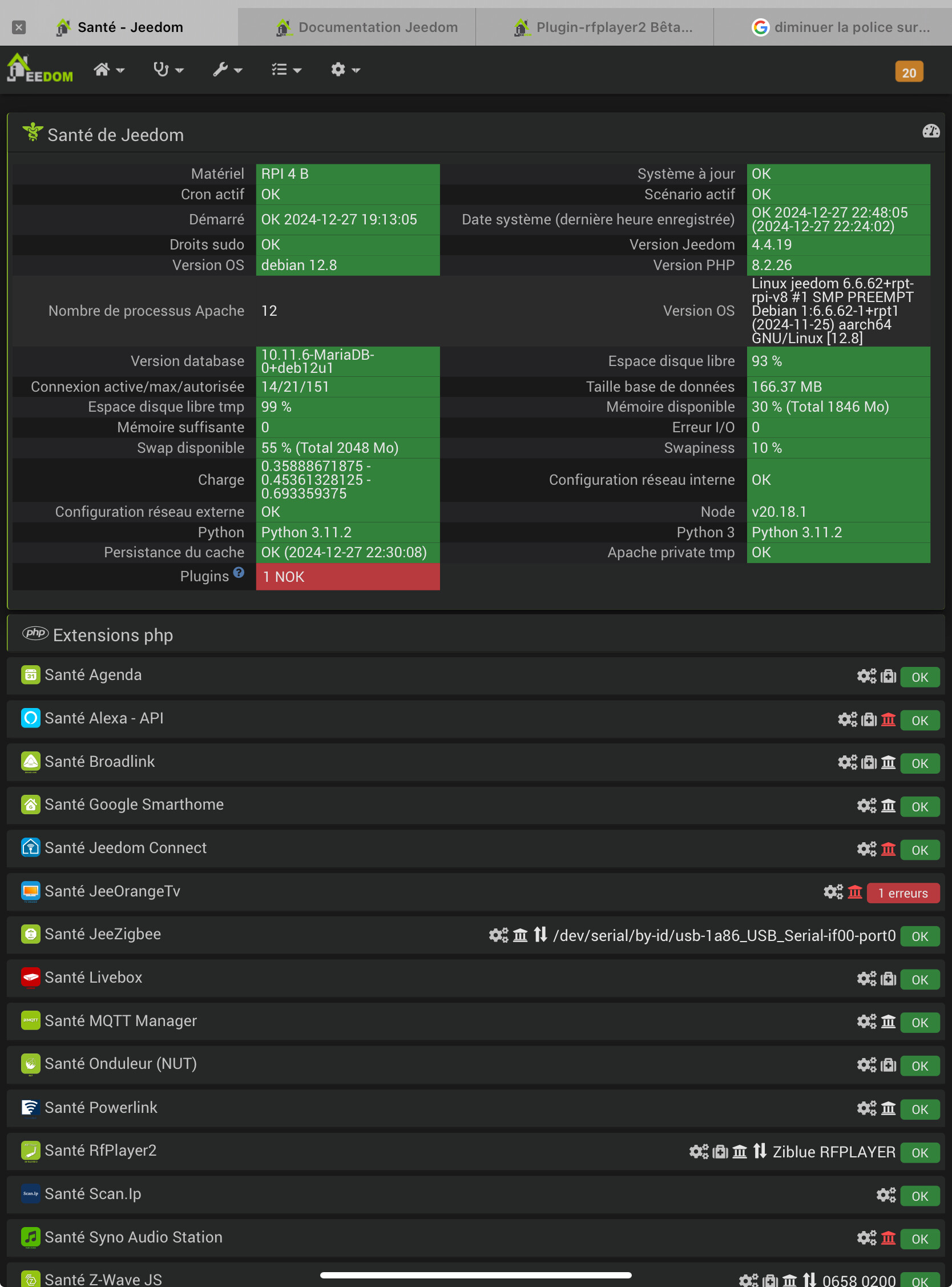
Task: Click the OK badge on Santé Powerlink row
Action: tap(919, 1109)
